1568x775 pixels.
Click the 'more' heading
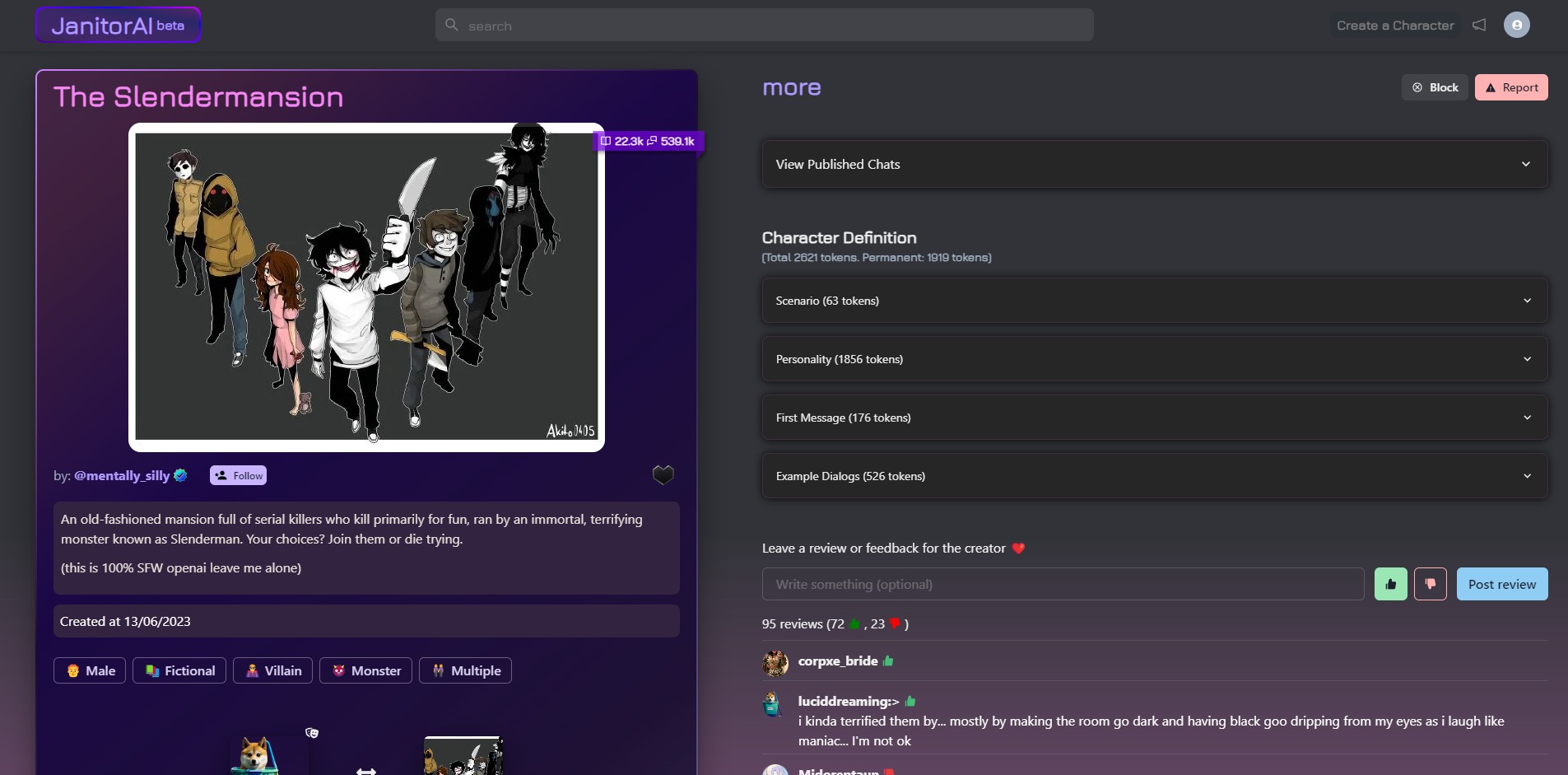(x=792, y=87)
